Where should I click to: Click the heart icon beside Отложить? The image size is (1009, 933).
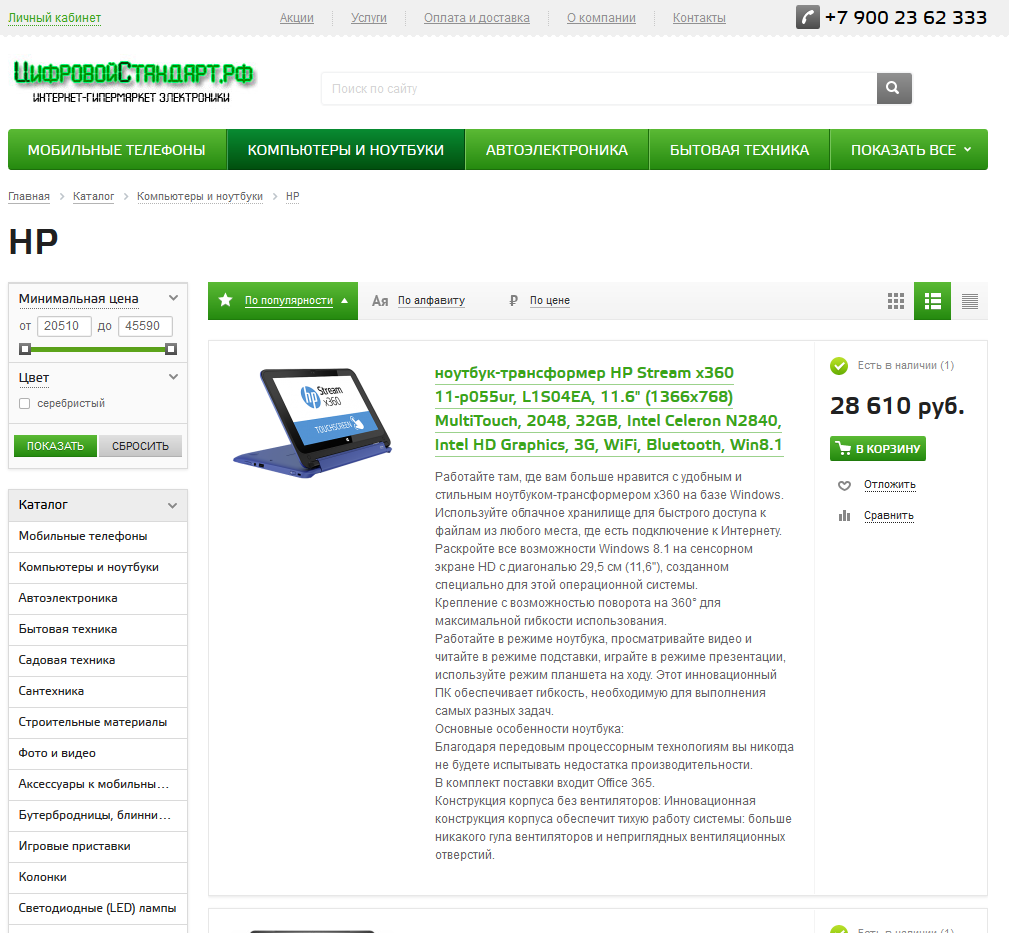[x=844, y=485]
